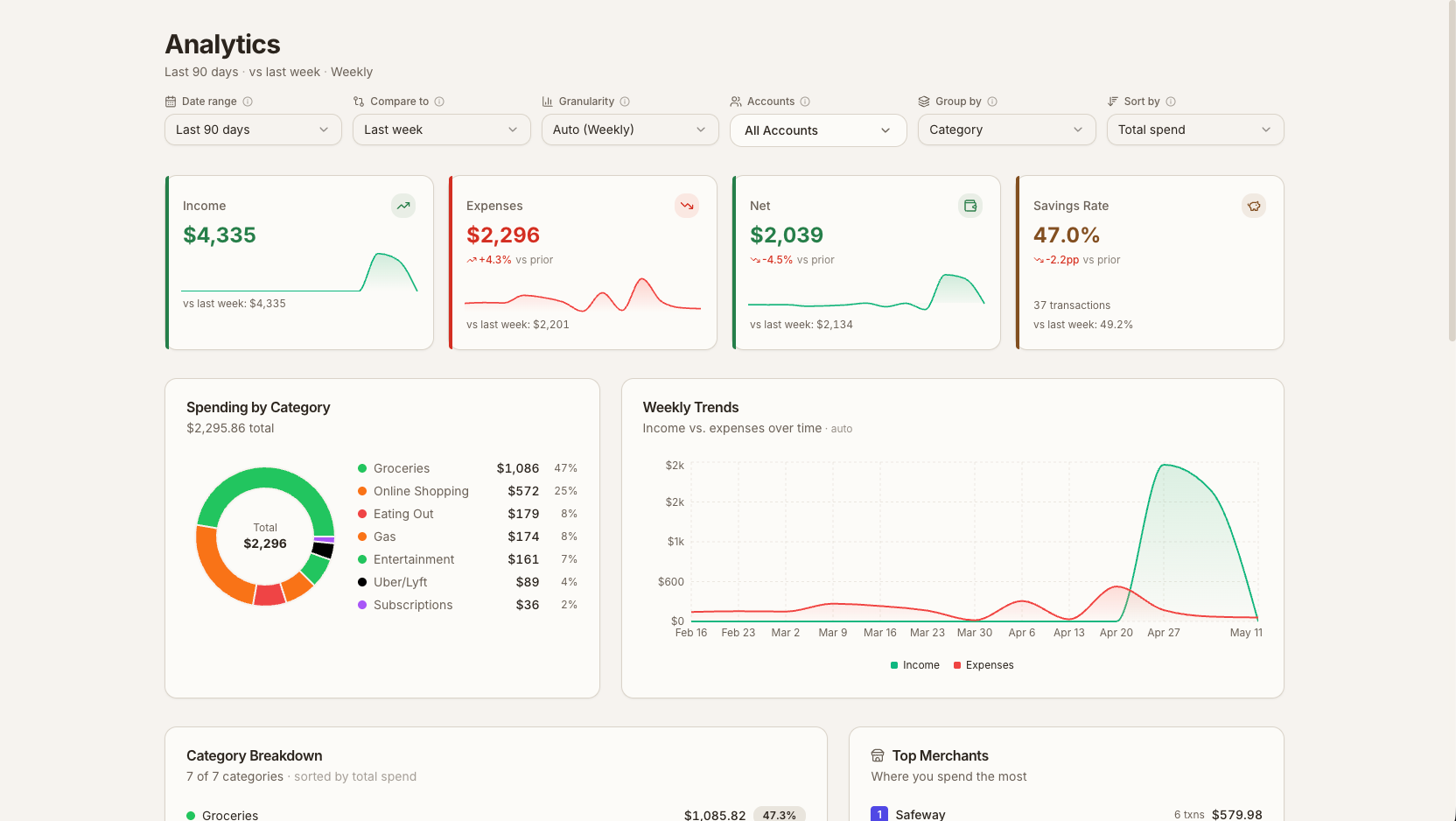Click the 47.0% Savings Rate value
The image size is (1456, 821).
[x=1067, y=235]
